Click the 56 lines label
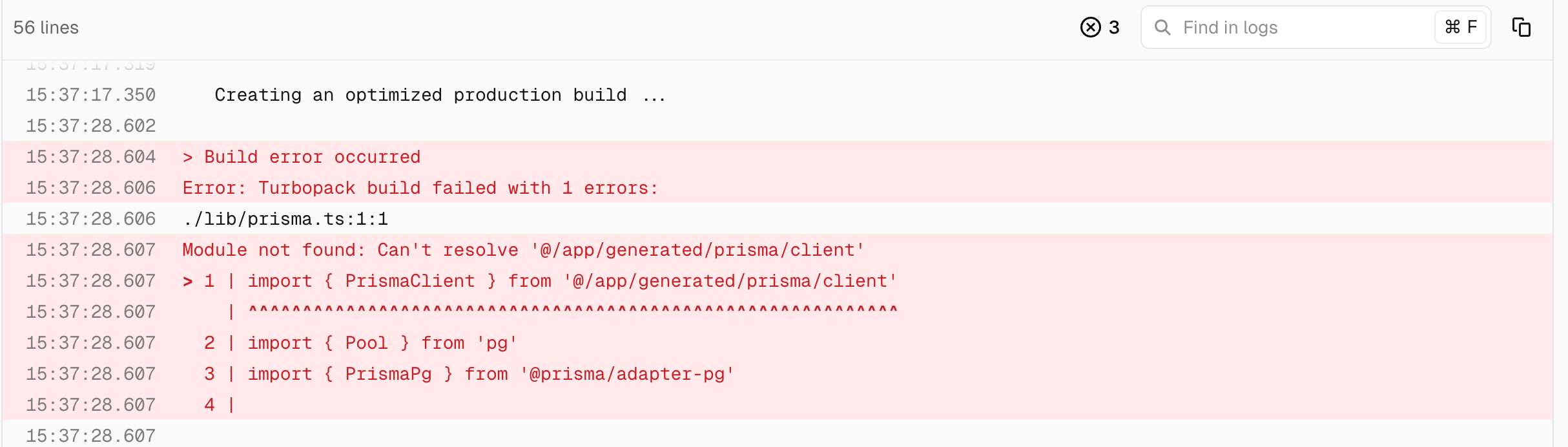This screenshot has height=447, width=1568. point(46,28)
